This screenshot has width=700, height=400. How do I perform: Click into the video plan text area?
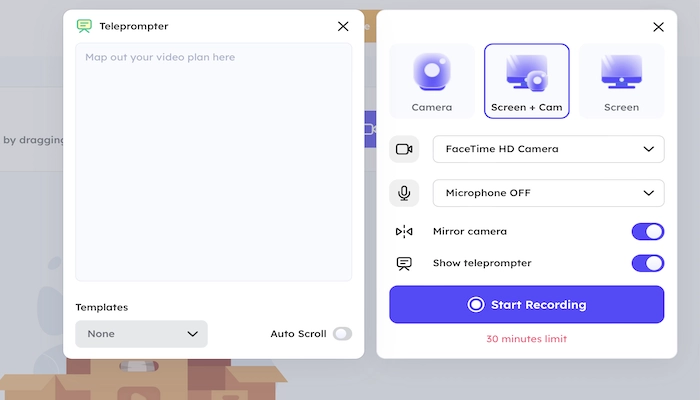pos(213,160)
